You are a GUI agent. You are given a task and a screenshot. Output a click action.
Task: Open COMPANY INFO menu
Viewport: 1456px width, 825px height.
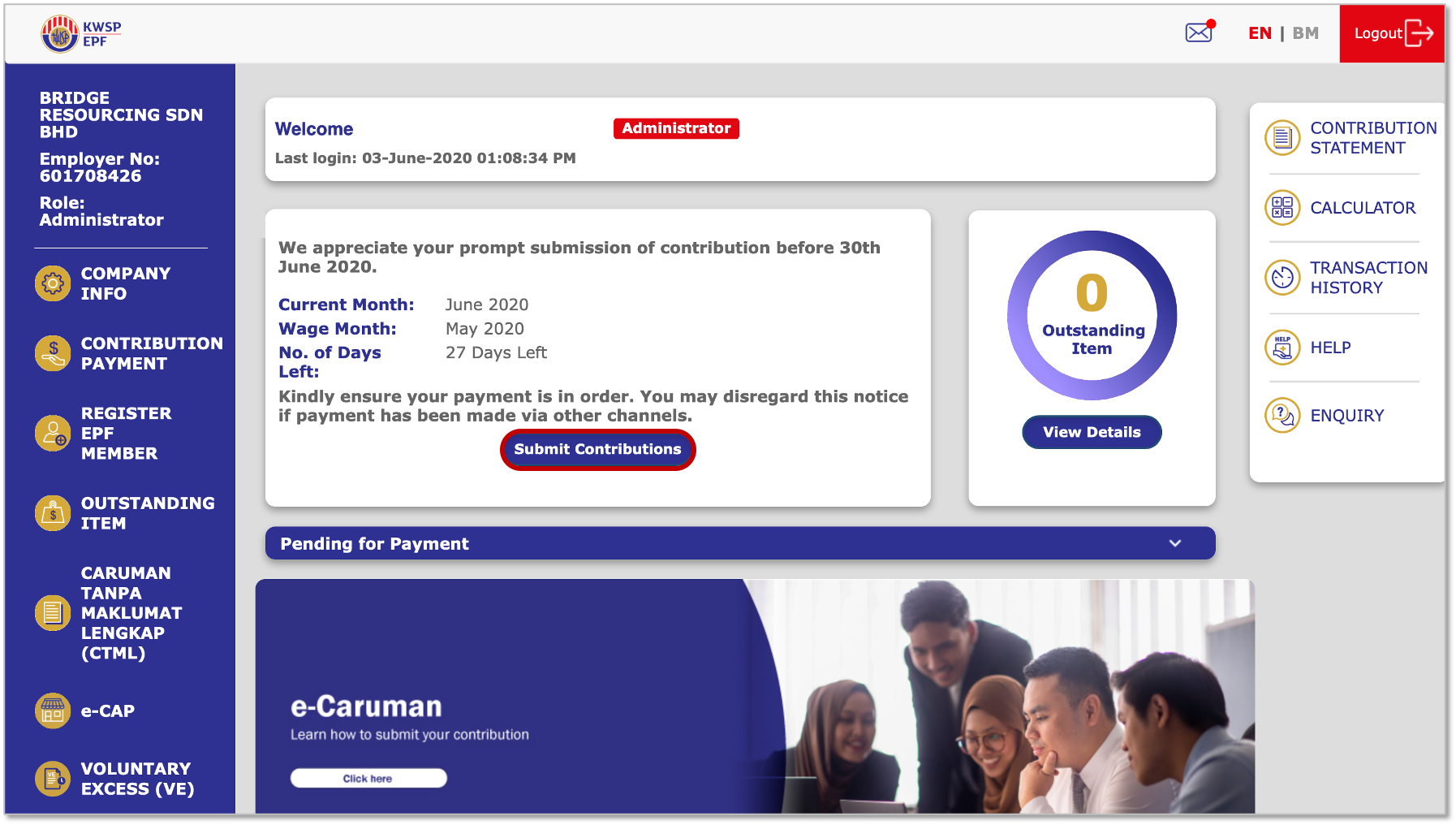point(126,283)
